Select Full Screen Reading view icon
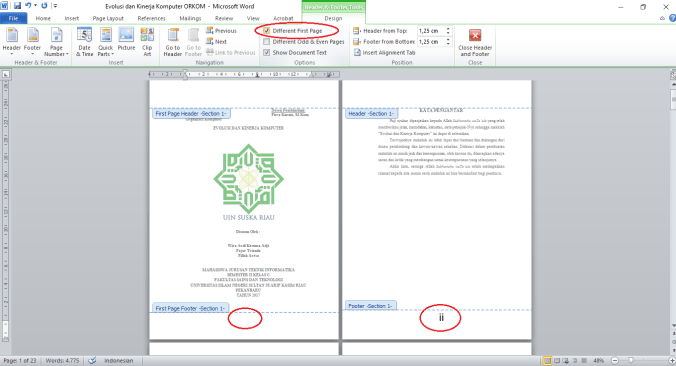This screenshot has height=366, width=676. tap(557, 360)
